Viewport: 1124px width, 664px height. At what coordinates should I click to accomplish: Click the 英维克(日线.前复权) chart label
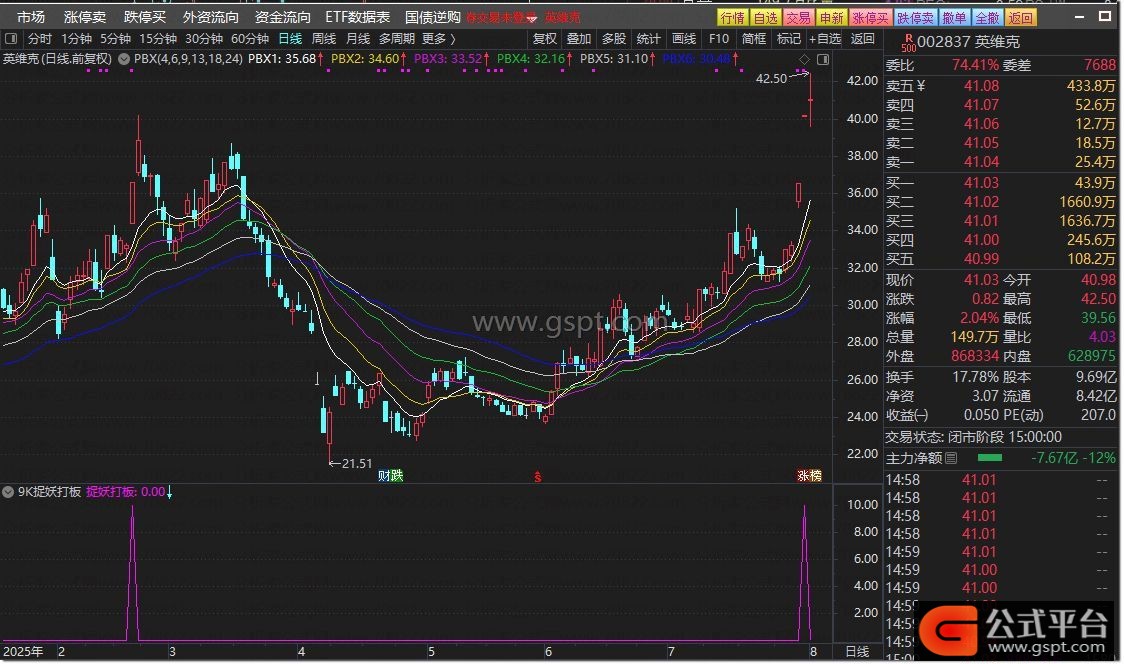pyautogui.click(x=57, y=59)
